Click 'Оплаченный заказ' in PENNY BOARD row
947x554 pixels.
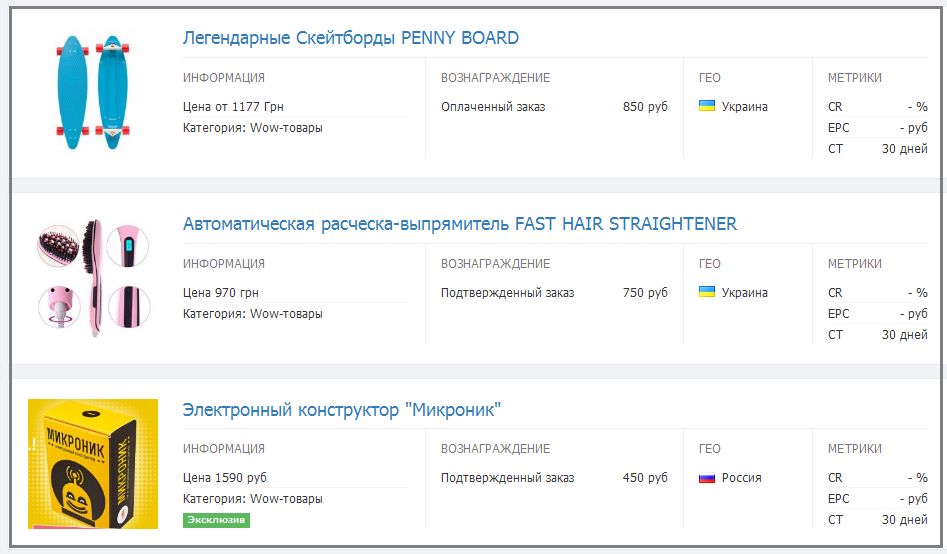coord(493,107)
